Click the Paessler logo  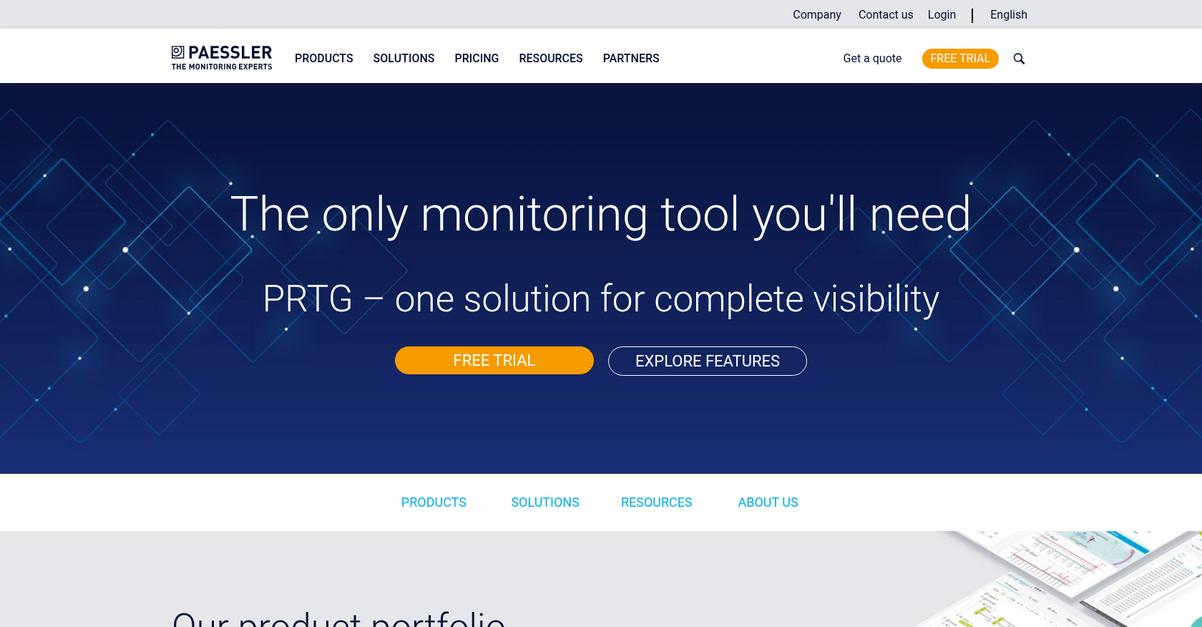pos(221,58)
